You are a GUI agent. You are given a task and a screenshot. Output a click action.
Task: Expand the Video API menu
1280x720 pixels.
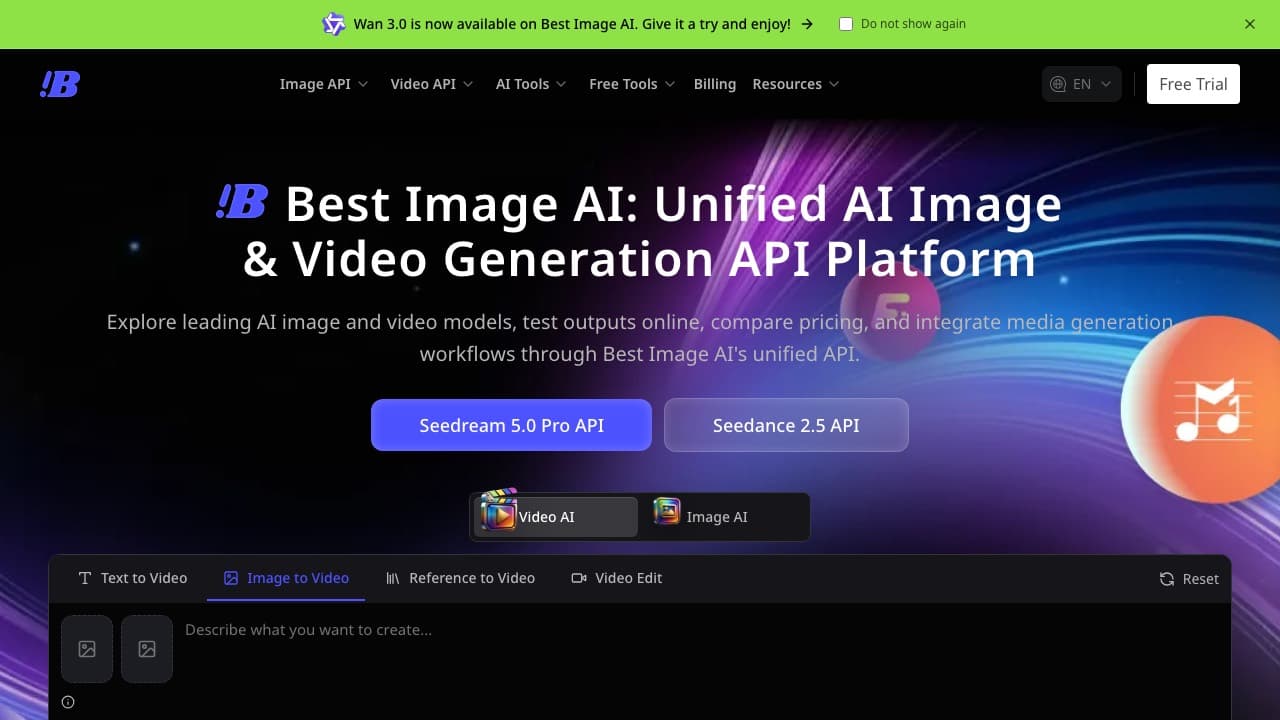432,84
